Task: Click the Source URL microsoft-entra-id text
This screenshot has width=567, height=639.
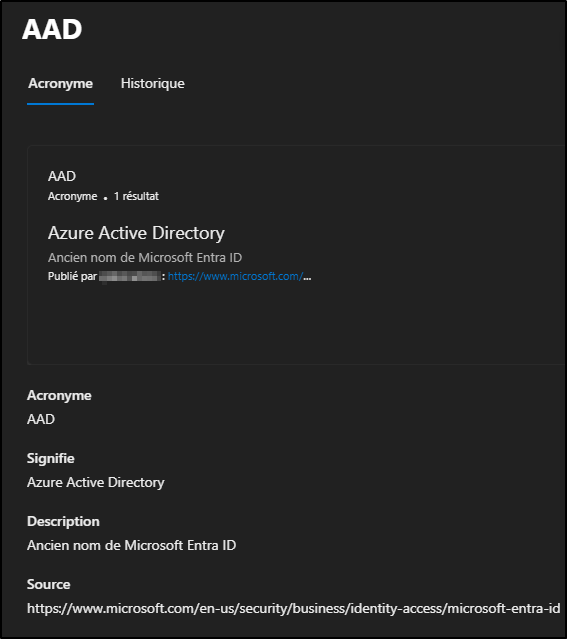Action: click(x=293, y=608)
